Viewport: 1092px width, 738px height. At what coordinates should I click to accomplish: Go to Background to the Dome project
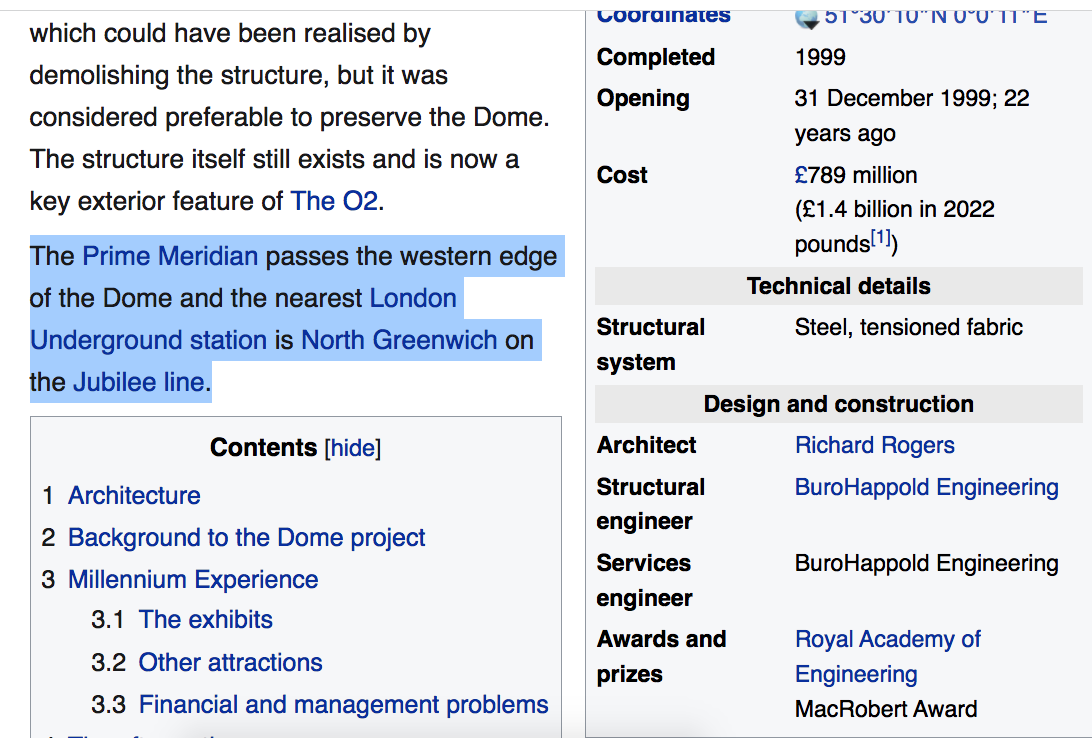point(246,537)
